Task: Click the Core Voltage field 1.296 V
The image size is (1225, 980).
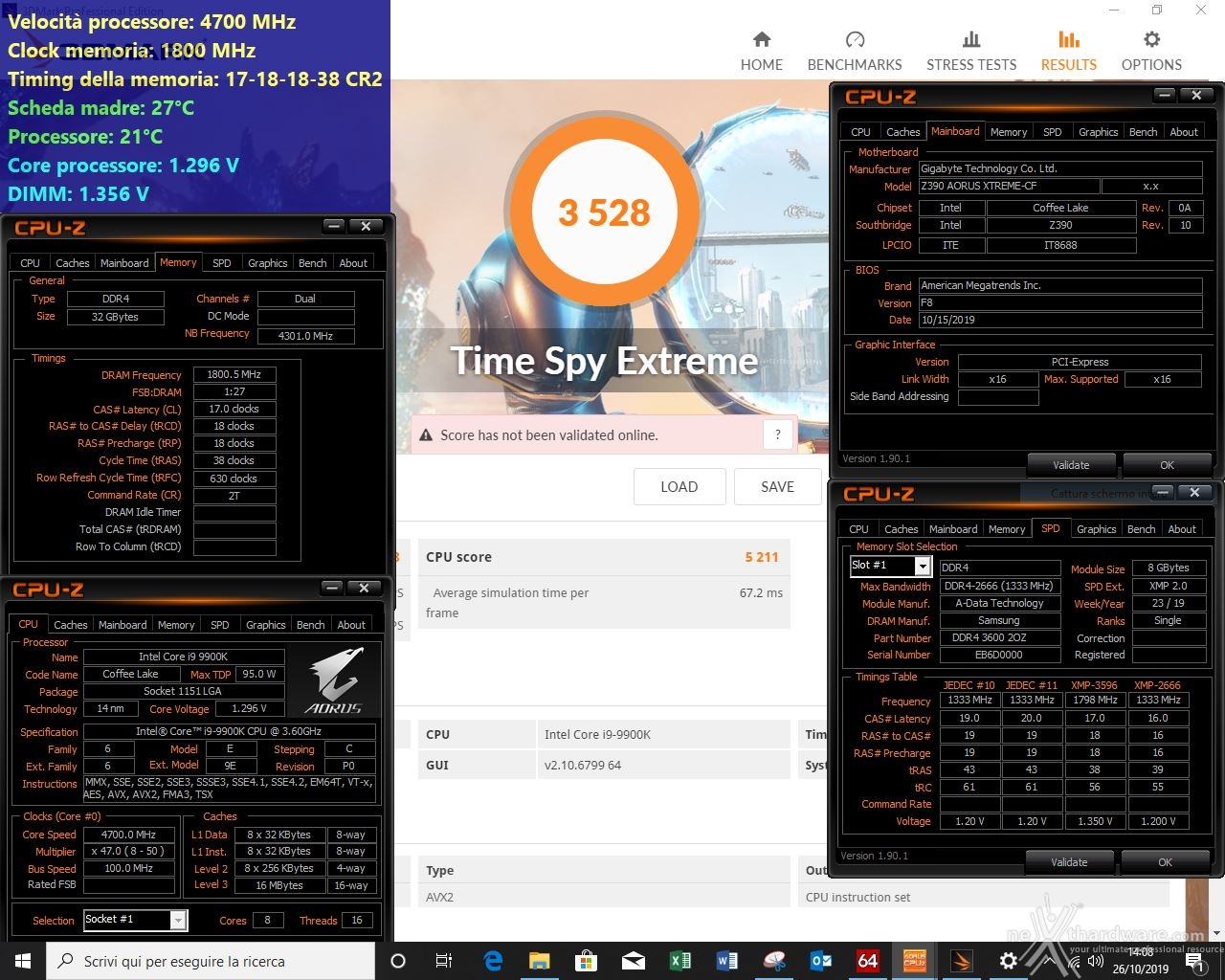Action: [249, 709]
